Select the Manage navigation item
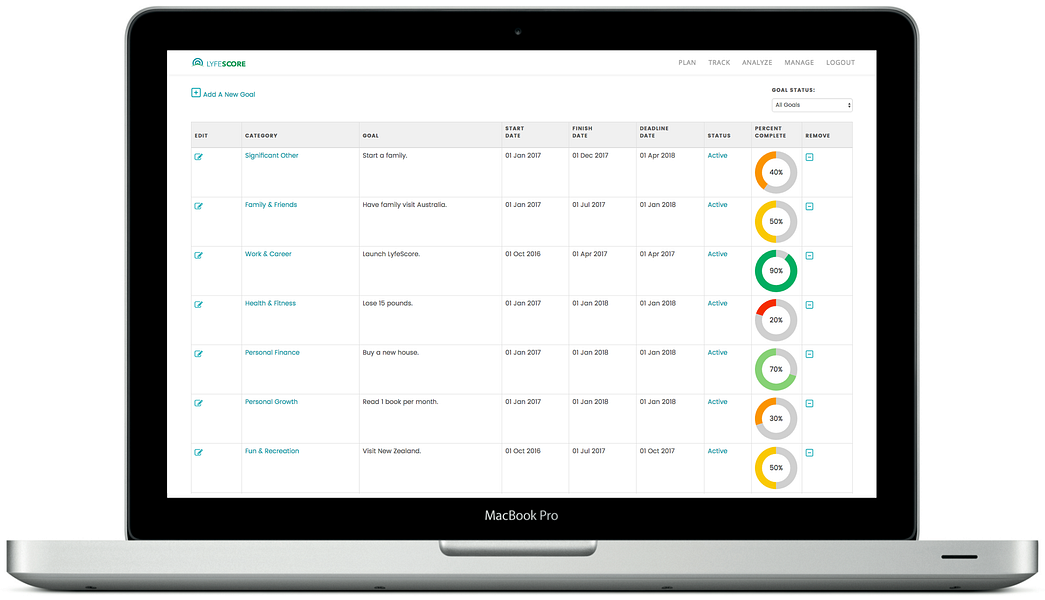Screen dimensions: 1045x600 799,63
